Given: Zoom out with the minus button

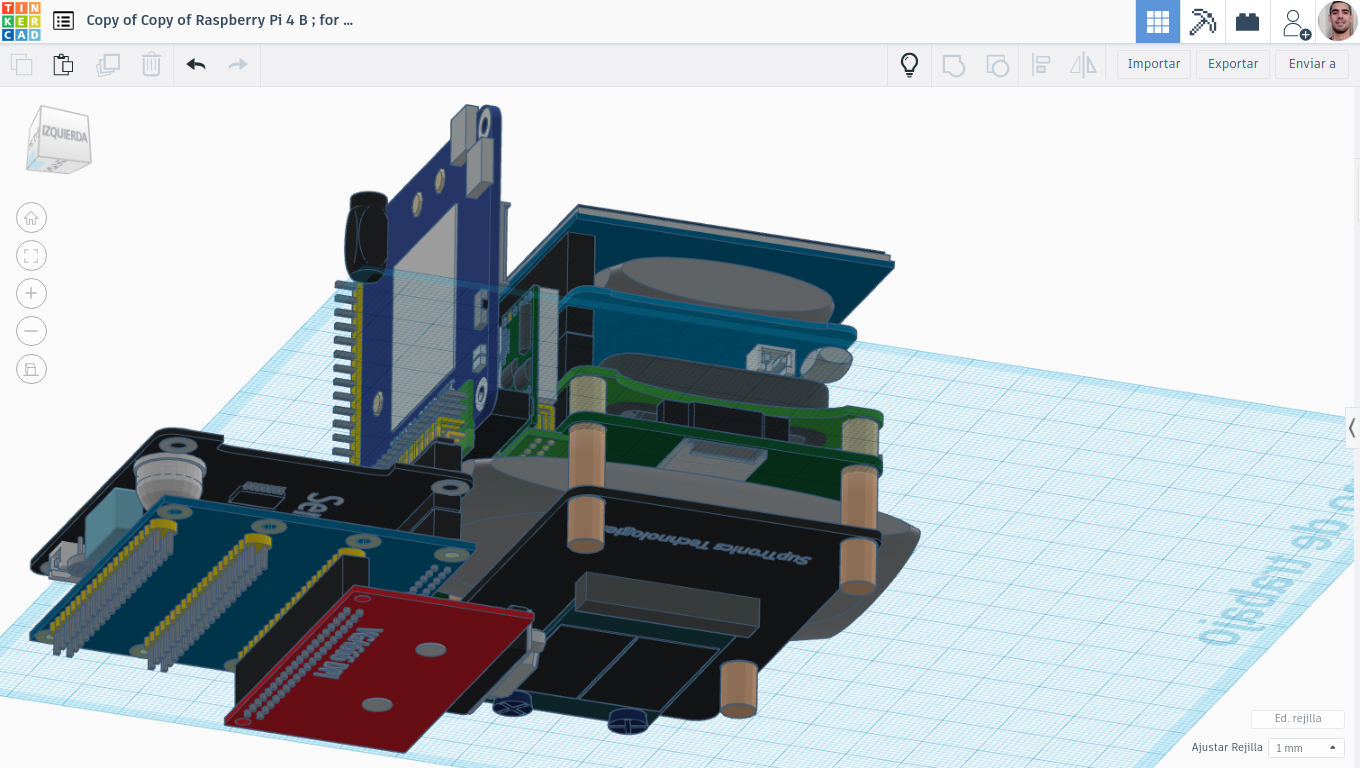Looking at the screenshot, I should coord(31,331).
